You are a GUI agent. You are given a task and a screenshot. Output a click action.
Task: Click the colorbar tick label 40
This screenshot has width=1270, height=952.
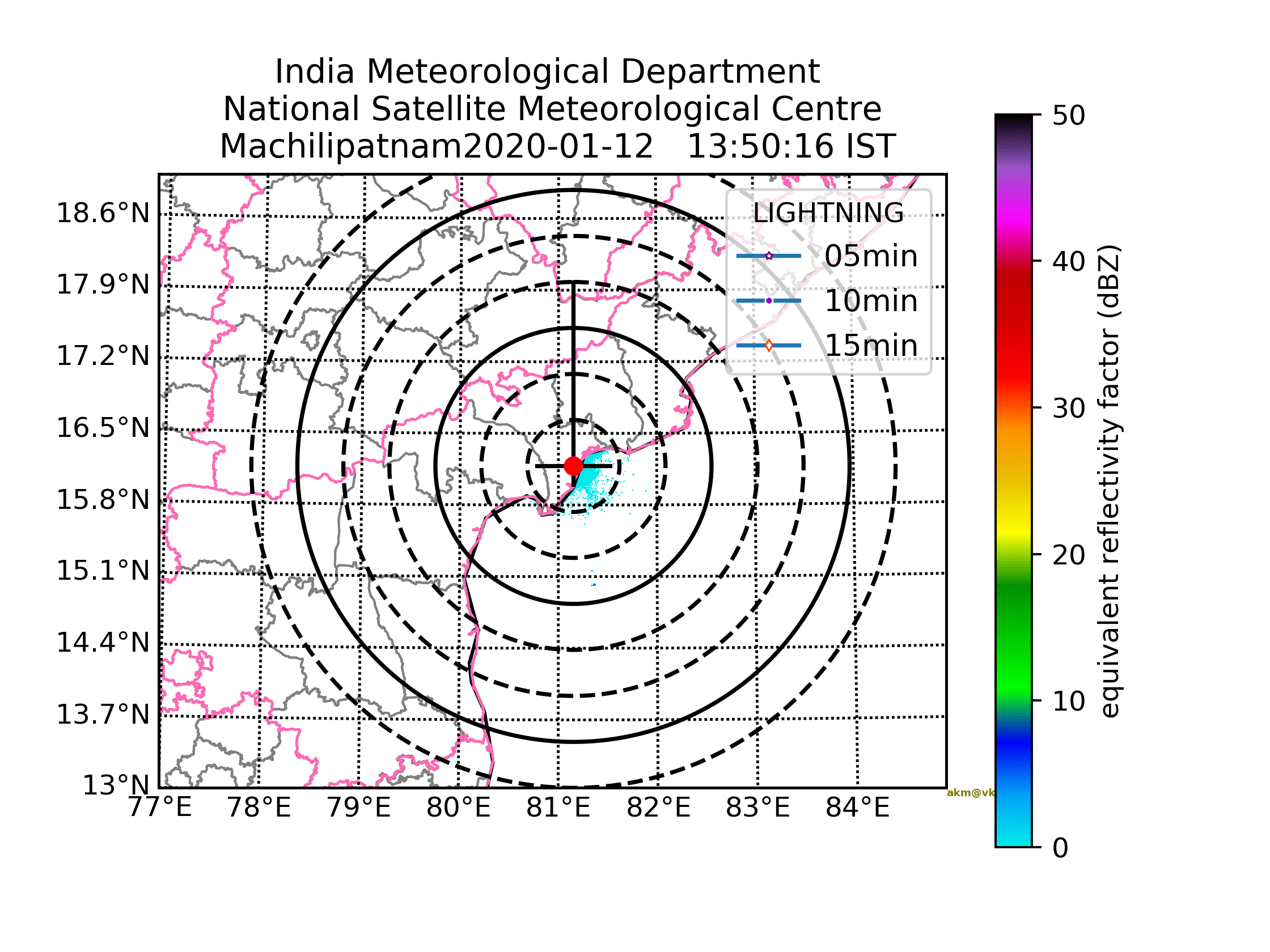[1069, 262]
